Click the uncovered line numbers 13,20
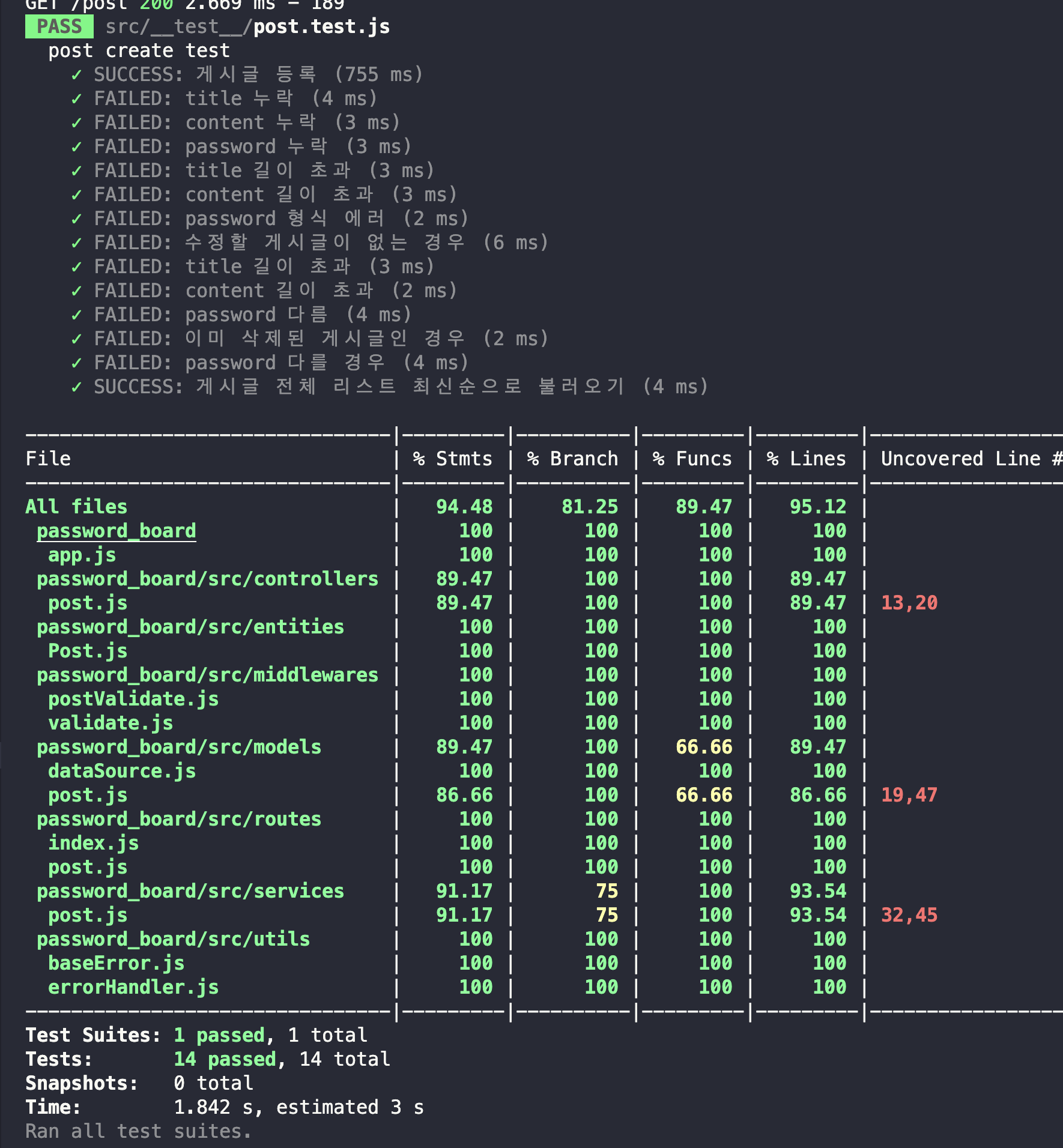The image size is (1063, 1148). 909,603
